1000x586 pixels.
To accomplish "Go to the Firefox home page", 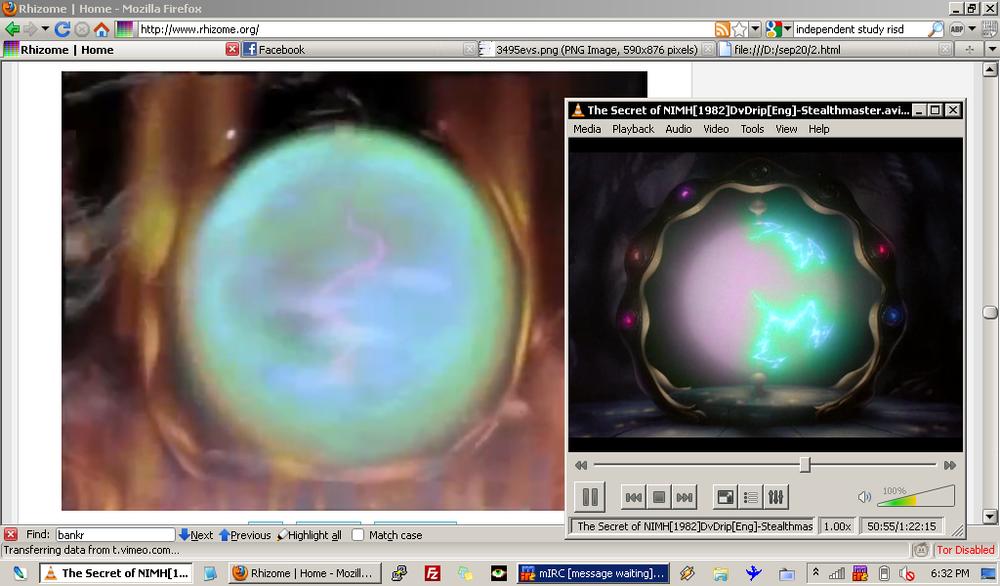I will click(101, 29).
